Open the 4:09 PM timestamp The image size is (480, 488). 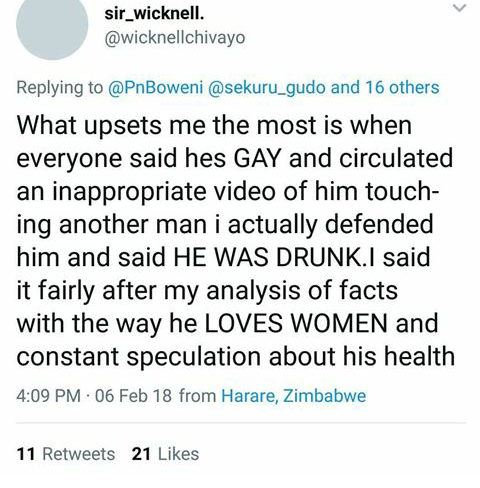point(49,396)
